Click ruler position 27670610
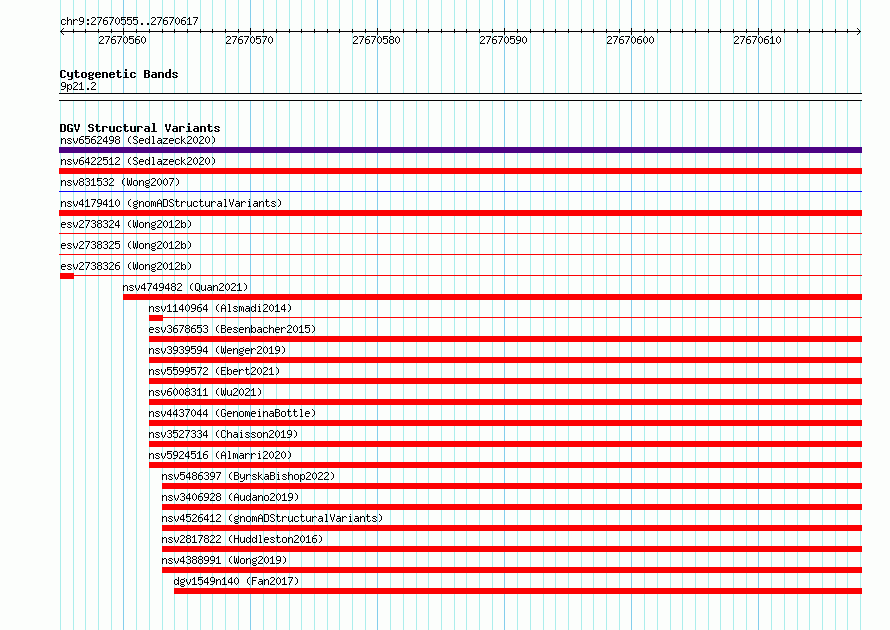 click(x=757, y=40)
